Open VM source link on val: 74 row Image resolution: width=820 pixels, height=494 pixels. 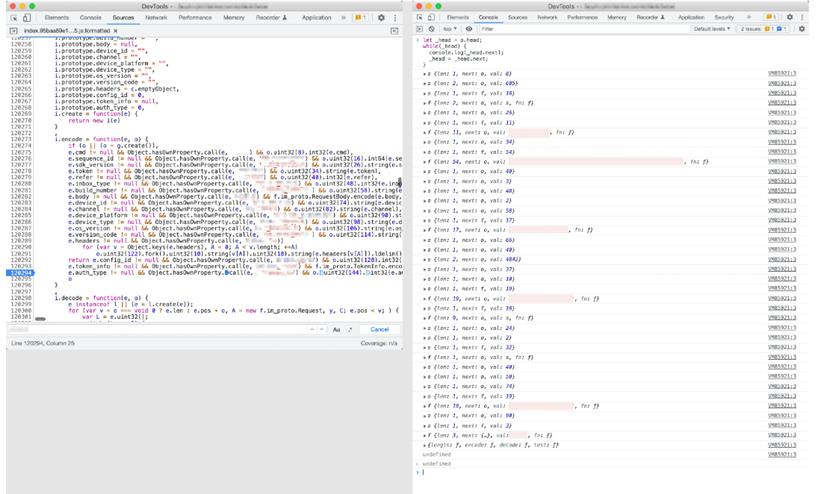click(x=782, y=387)
